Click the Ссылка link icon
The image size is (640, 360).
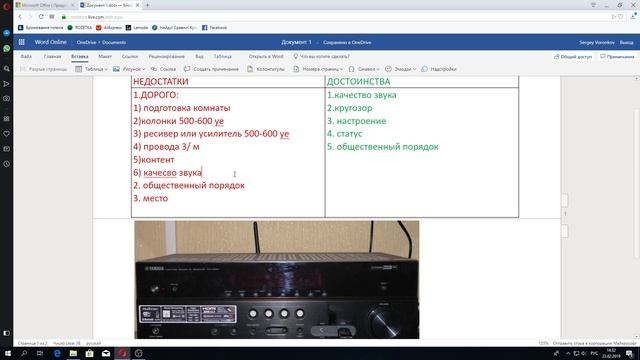coord(154,69)
